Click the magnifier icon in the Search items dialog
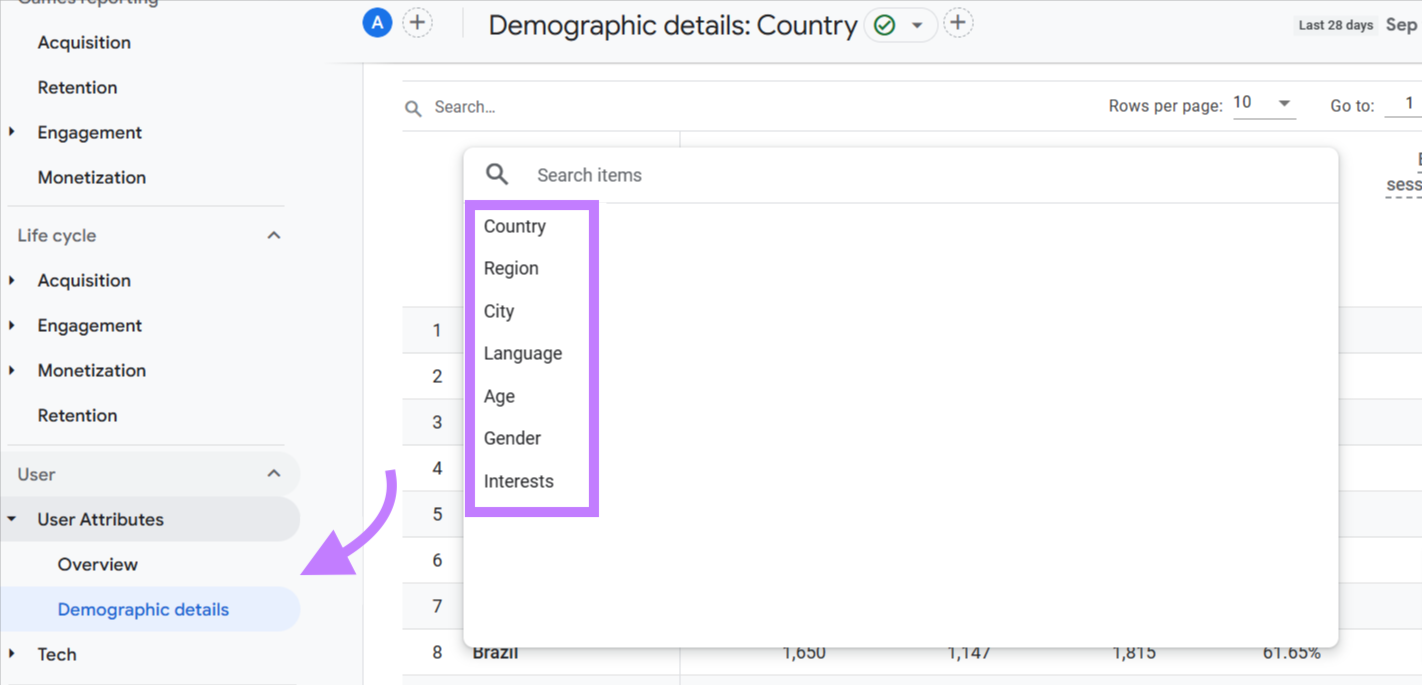Viewport: 1422px width, 685px height. point(496,174)
